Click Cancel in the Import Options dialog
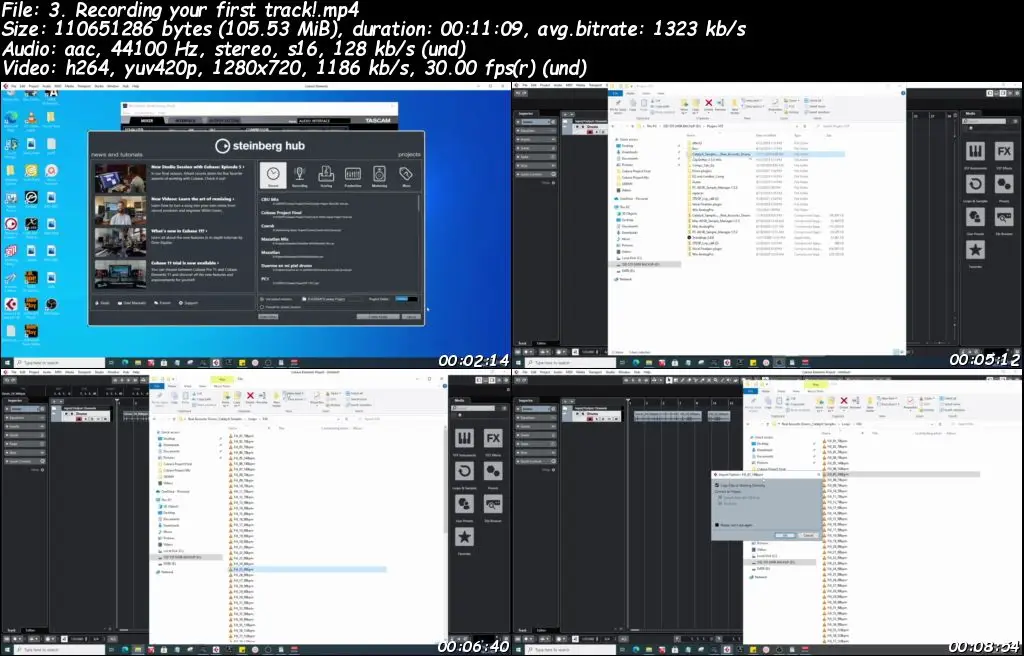 point(808,535)
